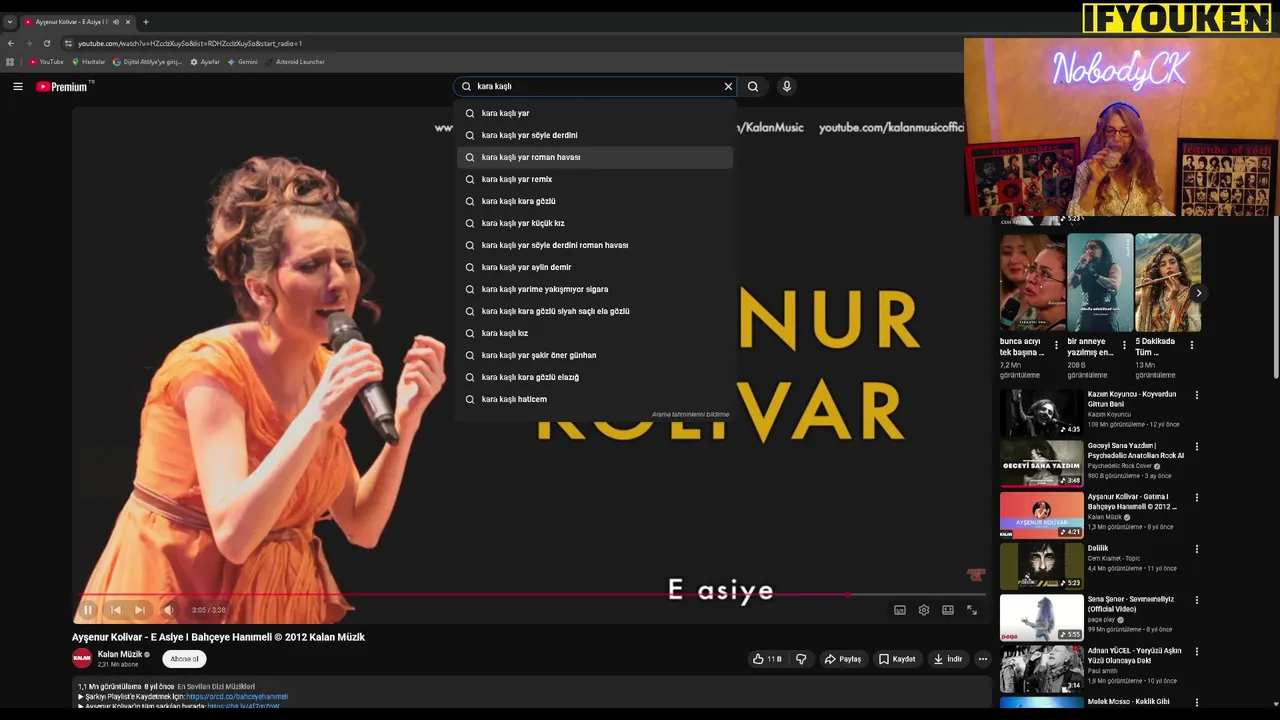
Task: Toggle subtitles in the player
Action: click(900, 610)
